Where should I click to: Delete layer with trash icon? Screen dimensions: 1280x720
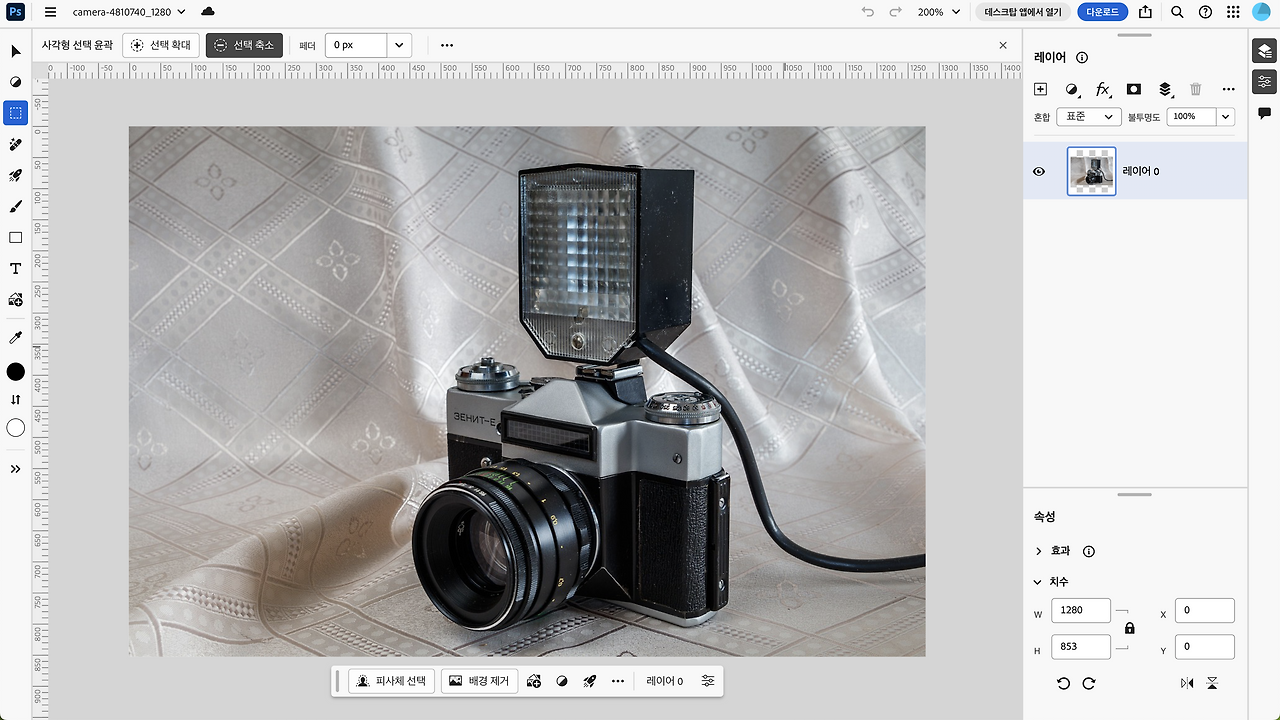pyautogui.click(x=1195, y=89)
